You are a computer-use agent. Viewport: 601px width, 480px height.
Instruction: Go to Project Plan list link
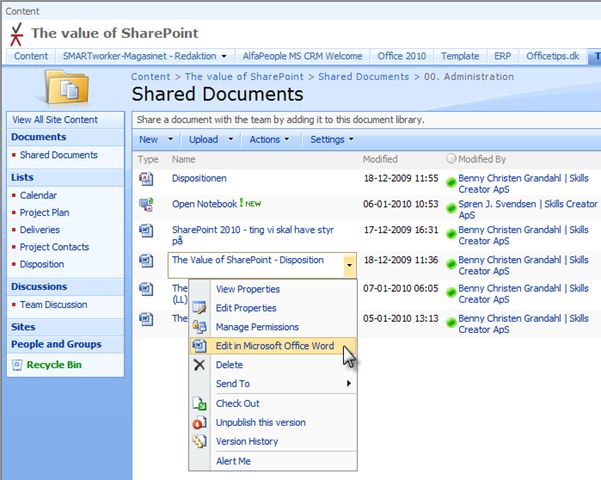tap(45, 213)
